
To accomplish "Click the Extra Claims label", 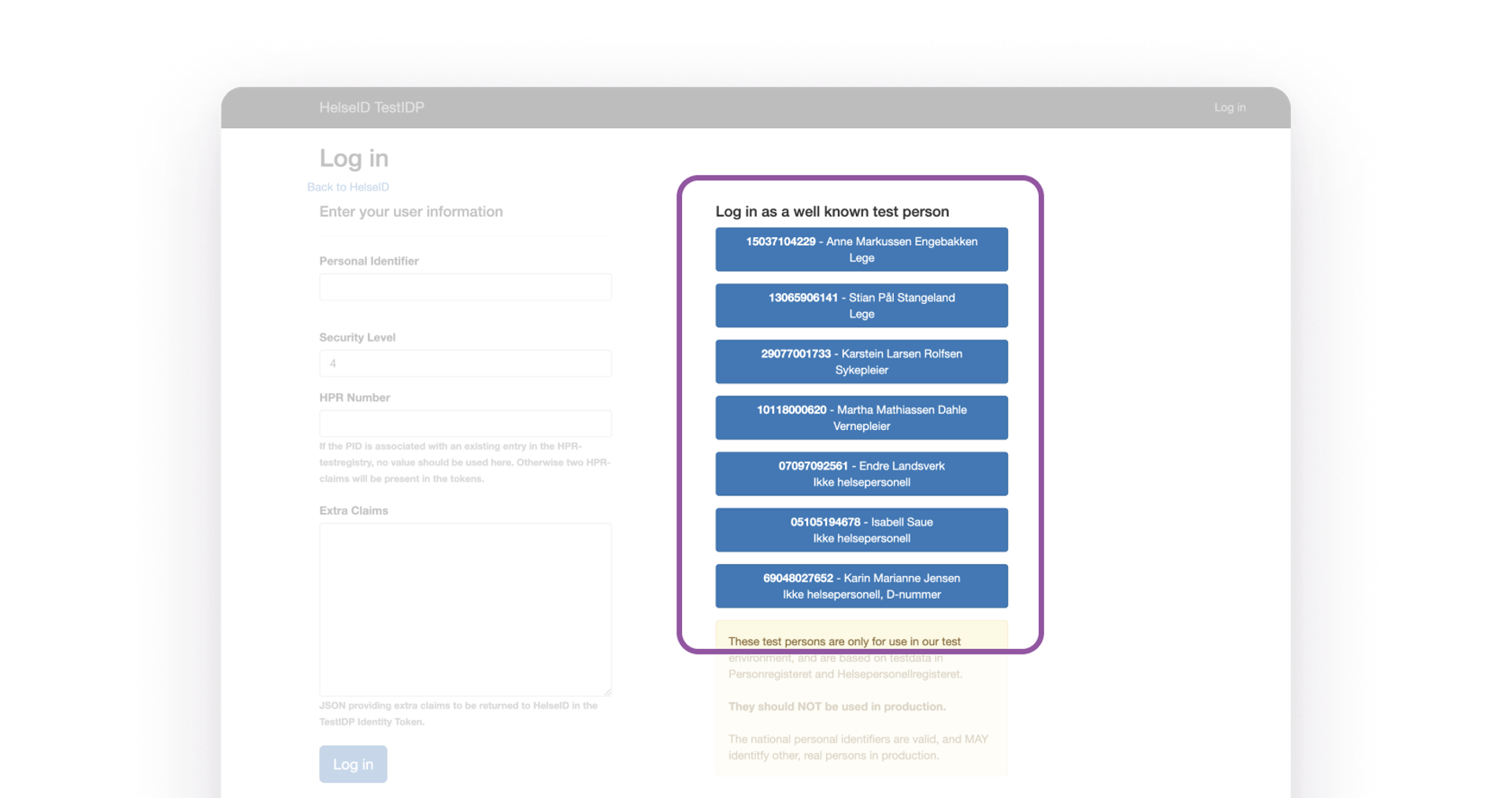I will pyautogui.click(x=354, y=510).
